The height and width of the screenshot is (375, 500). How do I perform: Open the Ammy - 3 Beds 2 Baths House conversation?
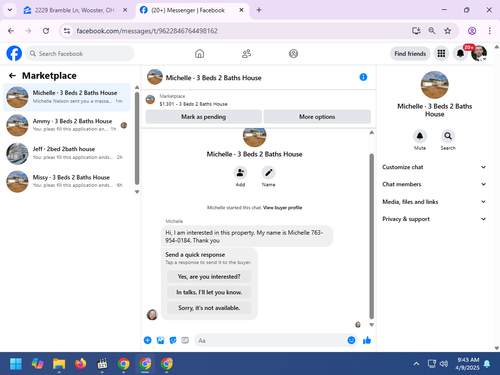coord(67,125)
